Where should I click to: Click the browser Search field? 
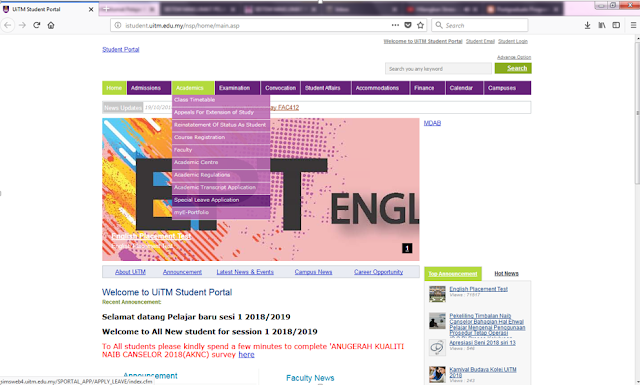(480, 25)
